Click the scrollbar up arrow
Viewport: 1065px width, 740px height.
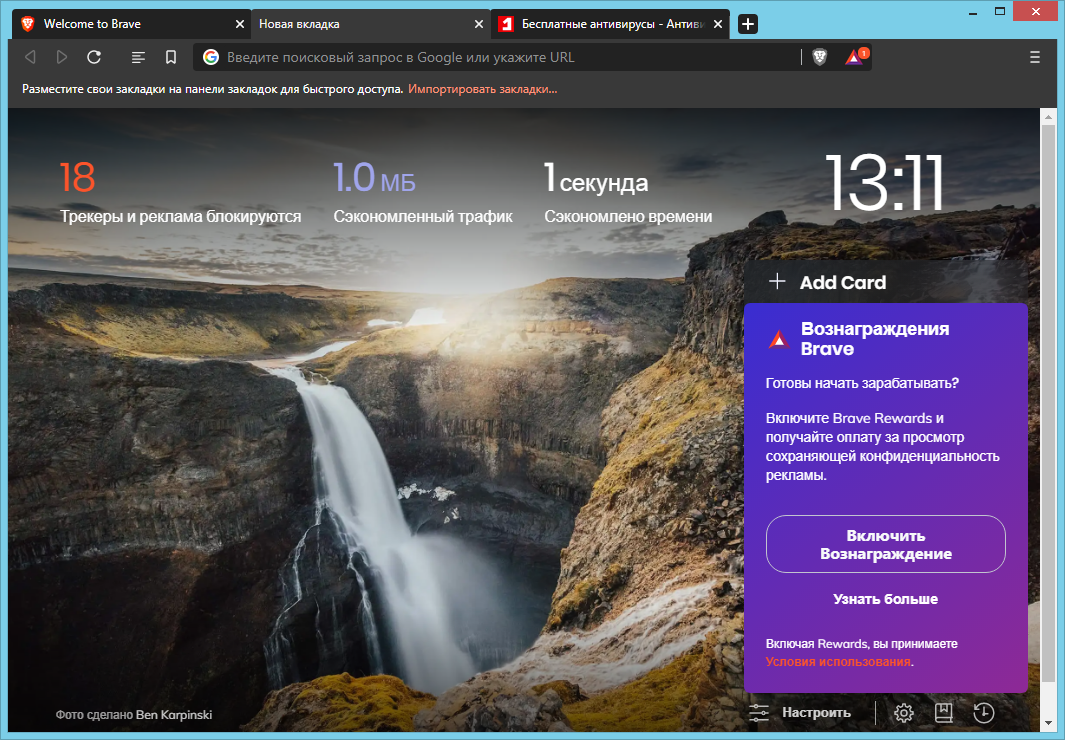click(1049, 117)
